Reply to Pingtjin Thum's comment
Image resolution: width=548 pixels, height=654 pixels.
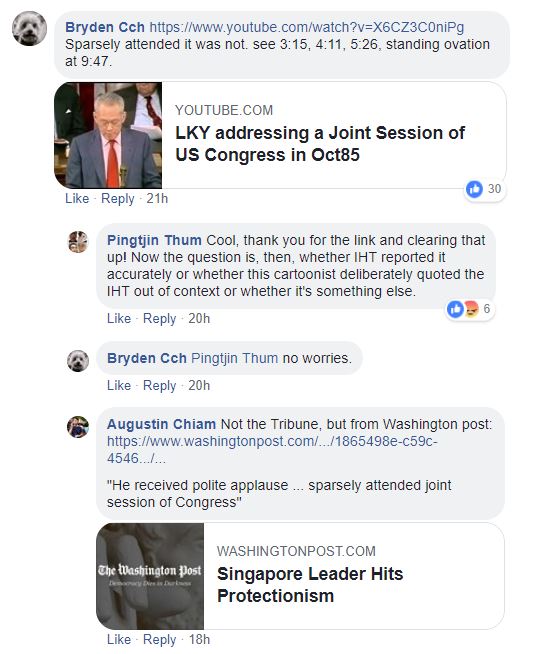tap(159, 319)
